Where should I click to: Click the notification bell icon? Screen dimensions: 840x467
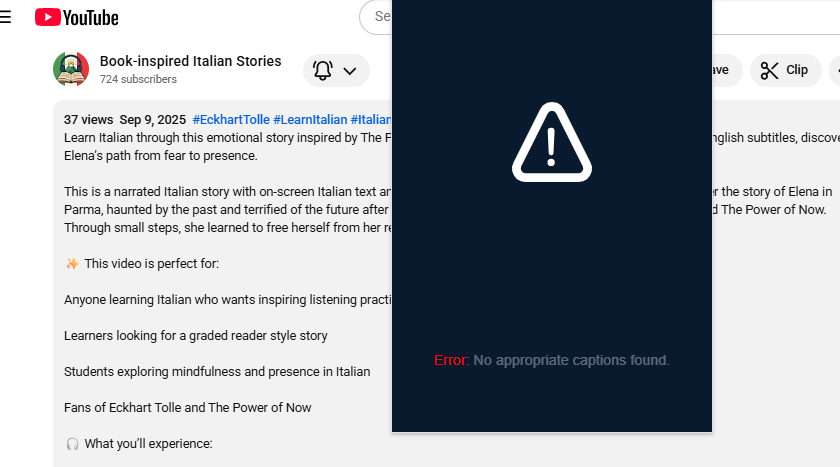pos(322,70)
